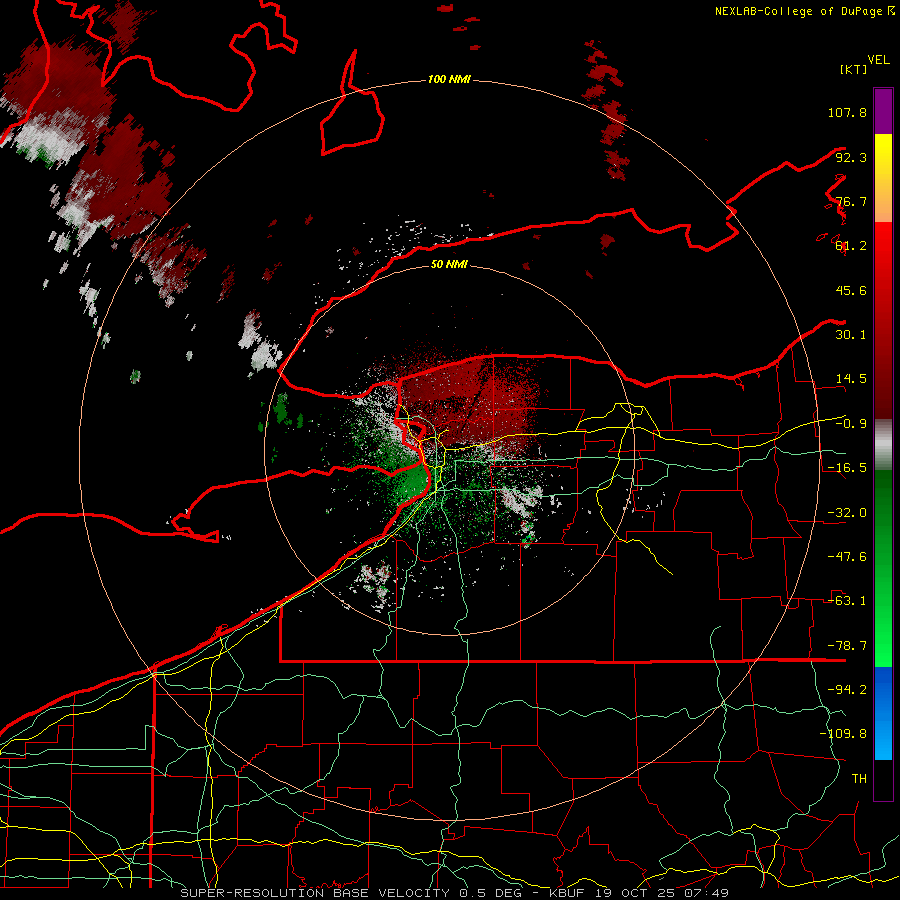Click the 61.2 velocity scale value
900x900 pixels.
[851, 246]
